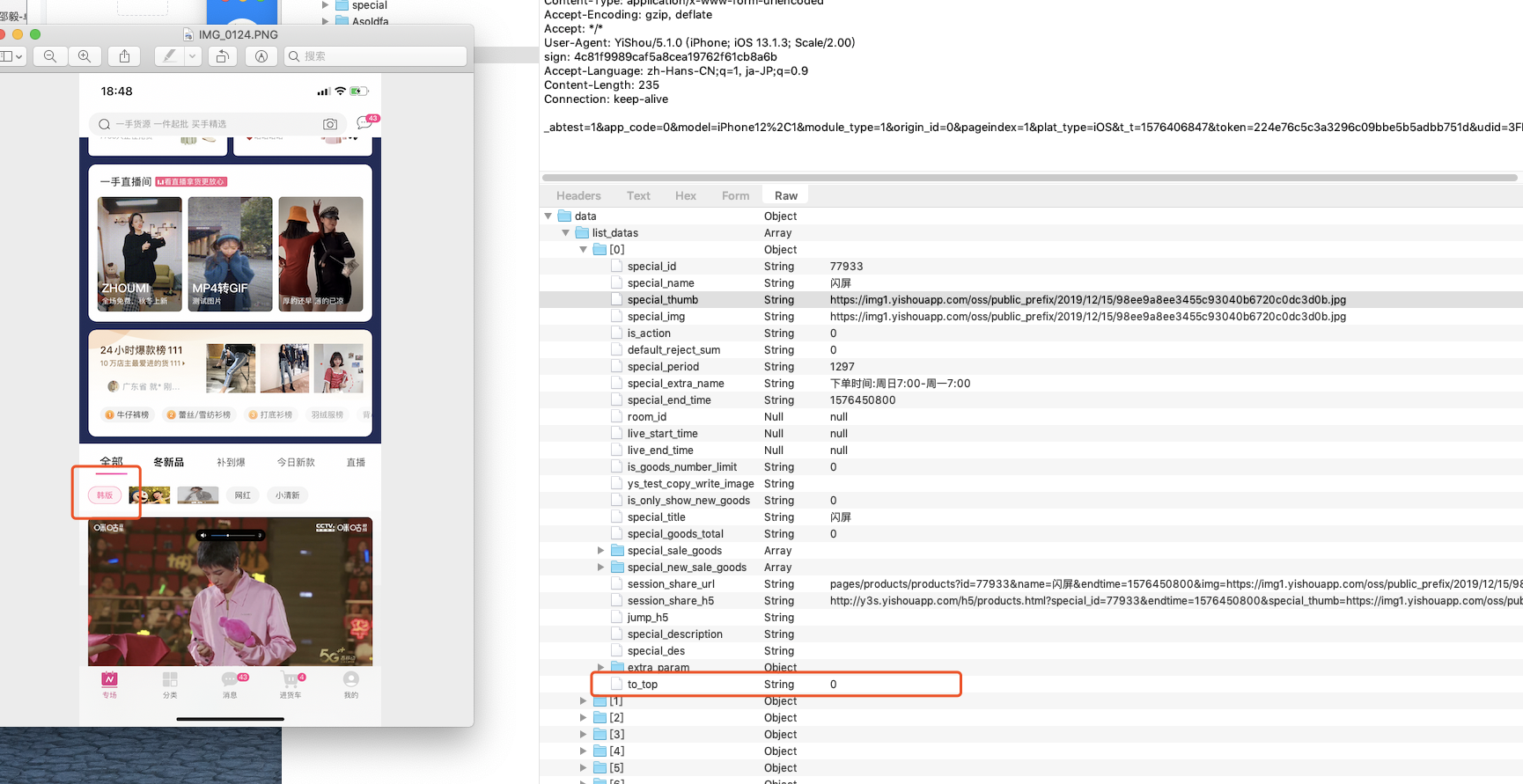Switch to the 今日新款 tab
The width and height of the screenshot is (1523, 784).
[296, 462]
